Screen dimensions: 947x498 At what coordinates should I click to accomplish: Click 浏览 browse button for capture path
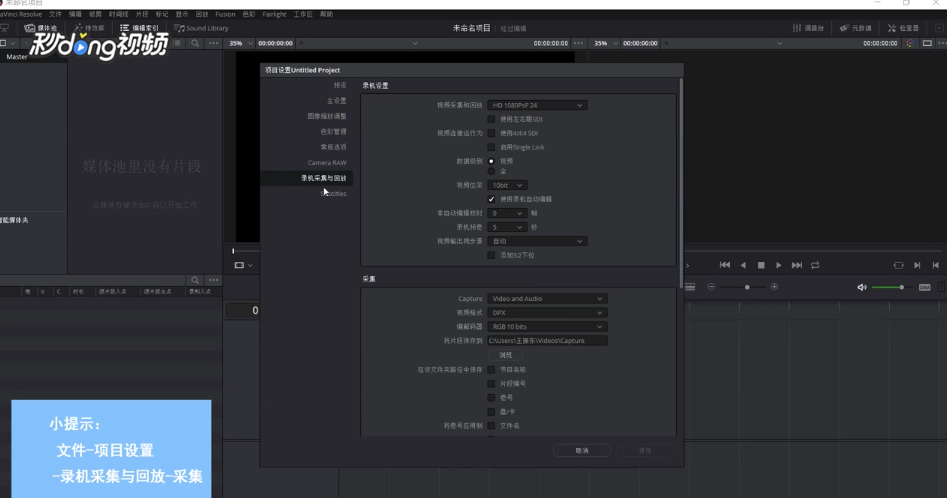[x=506, y=355]
